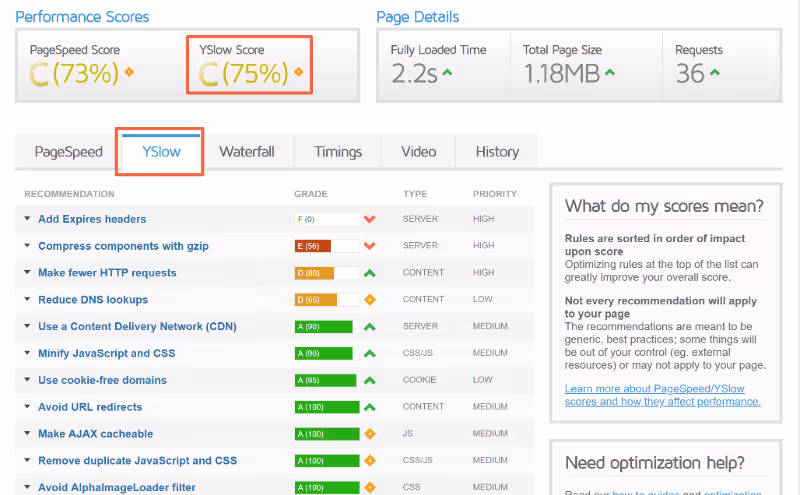Open Use cookie-free domains recommendation
This screenshot has height=495, width=800.
click(103, 380)
